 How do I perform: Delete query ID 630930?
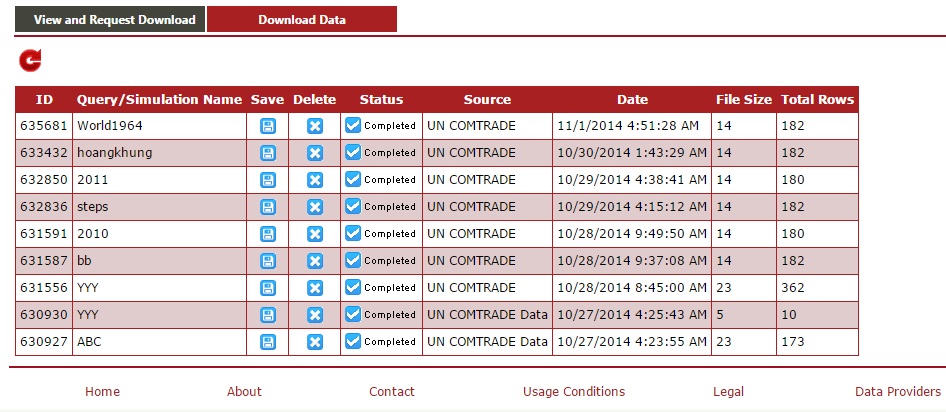point(314,315)
